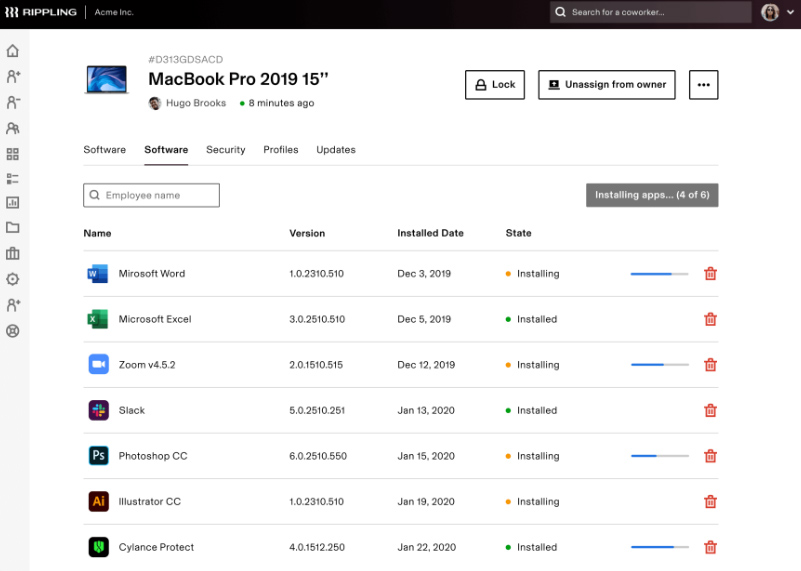Open the apps grid icon in sidebar
Screen dimensions: 801x571
(13, 154)
